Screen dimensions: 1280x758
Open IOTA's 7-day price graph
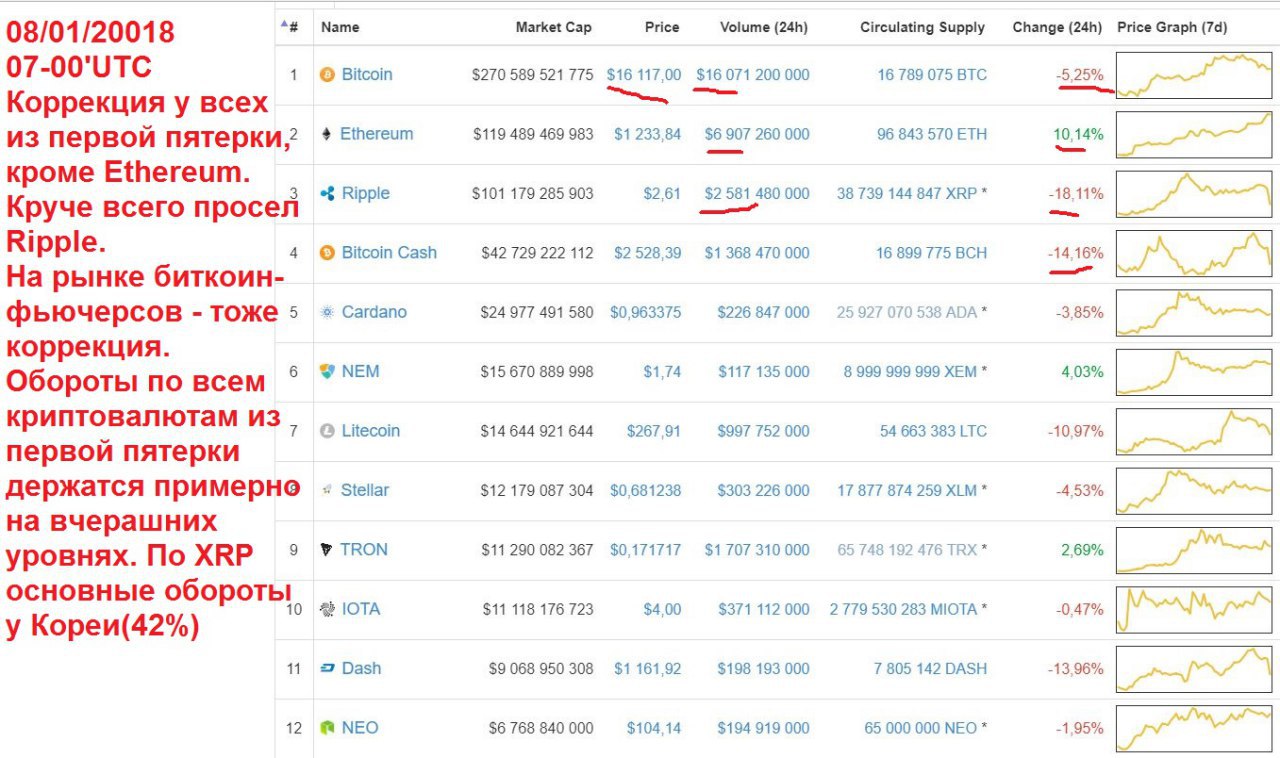tap(1195, 609)
